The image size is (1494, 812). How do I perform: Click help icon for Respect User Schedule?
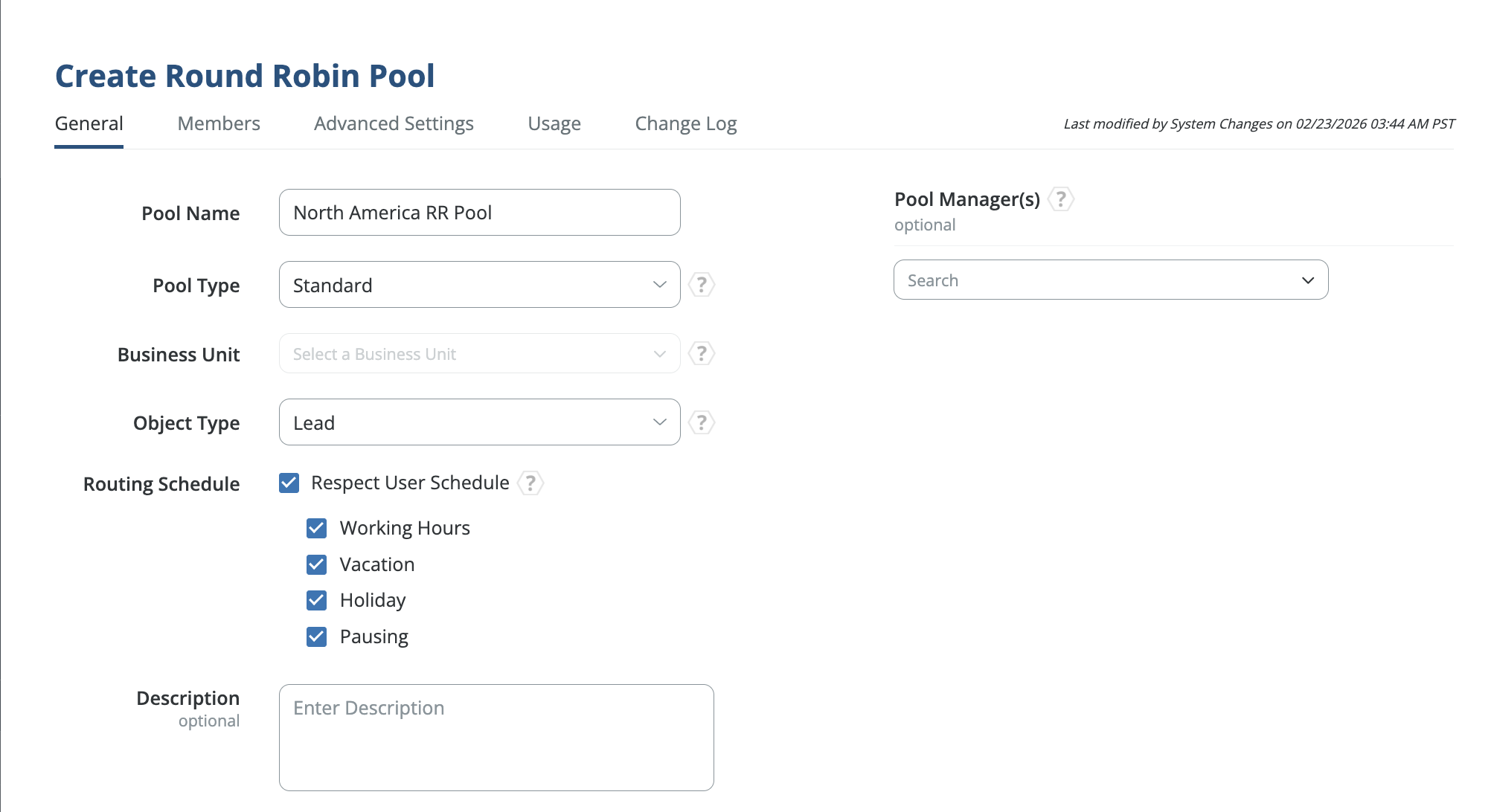pyautogui.click(x=530, y=483)
